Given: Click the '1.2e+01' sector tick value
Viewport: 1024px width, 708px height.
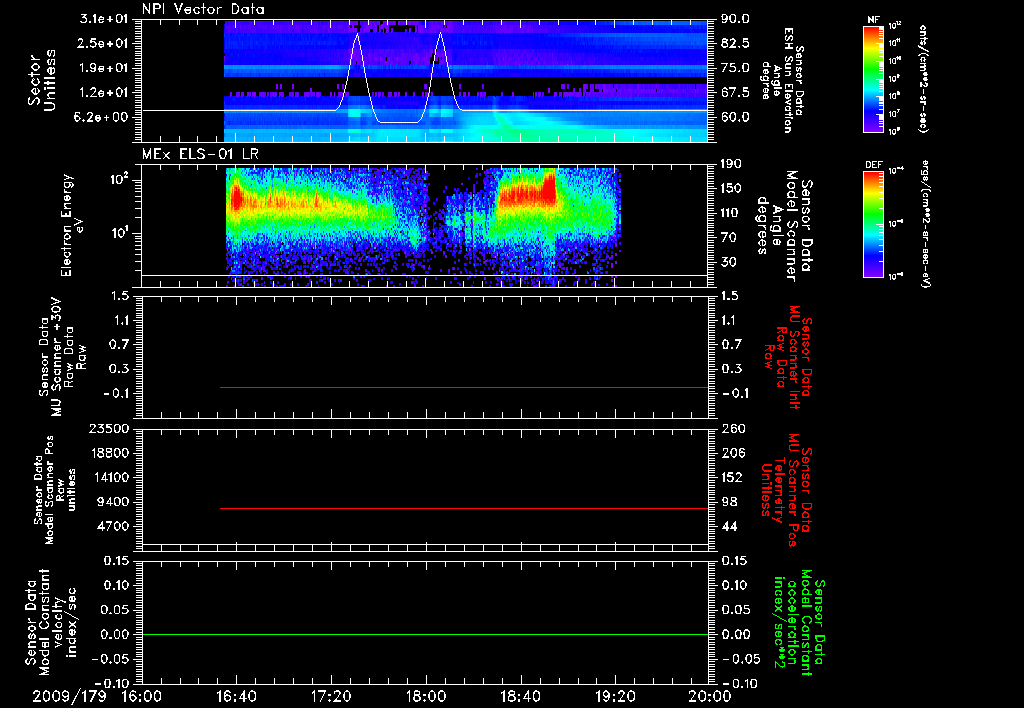Looking at the screenshot, I should (x=104, y=93).
